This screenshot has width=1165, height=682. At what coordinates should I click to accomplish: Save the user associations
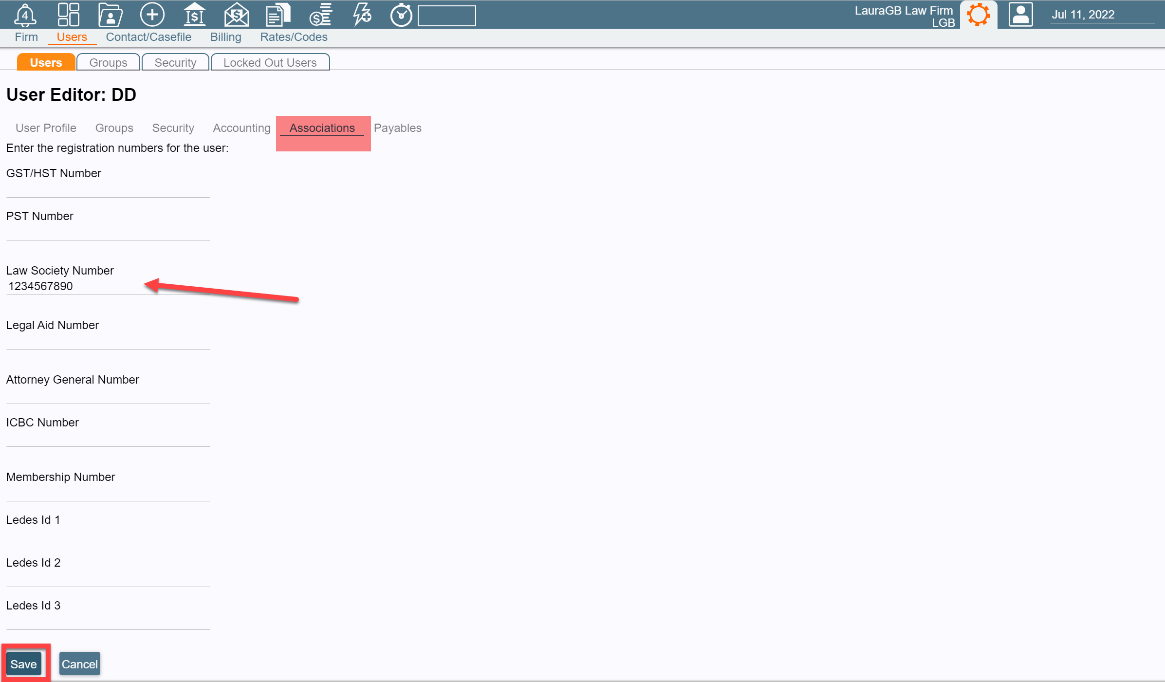coord(24,664)
